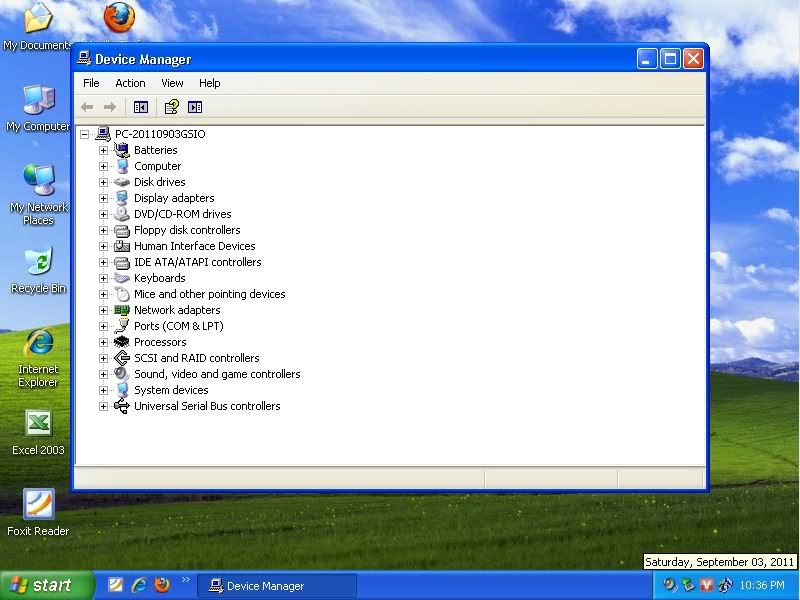Click the Back arrow in the toolbar
The image size is (800, 600).
87,107
